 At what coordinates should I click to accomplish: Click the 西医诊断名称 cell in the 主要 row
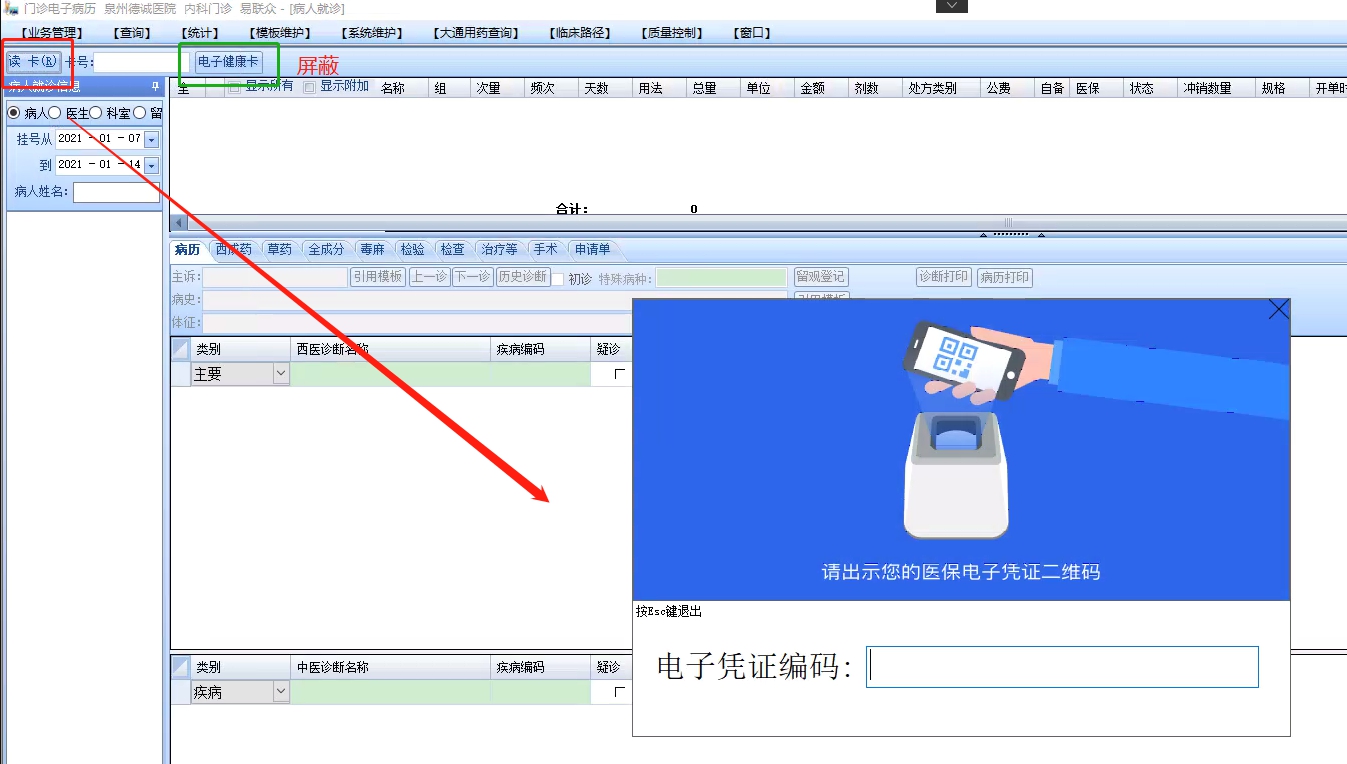[x=391, y=374]
